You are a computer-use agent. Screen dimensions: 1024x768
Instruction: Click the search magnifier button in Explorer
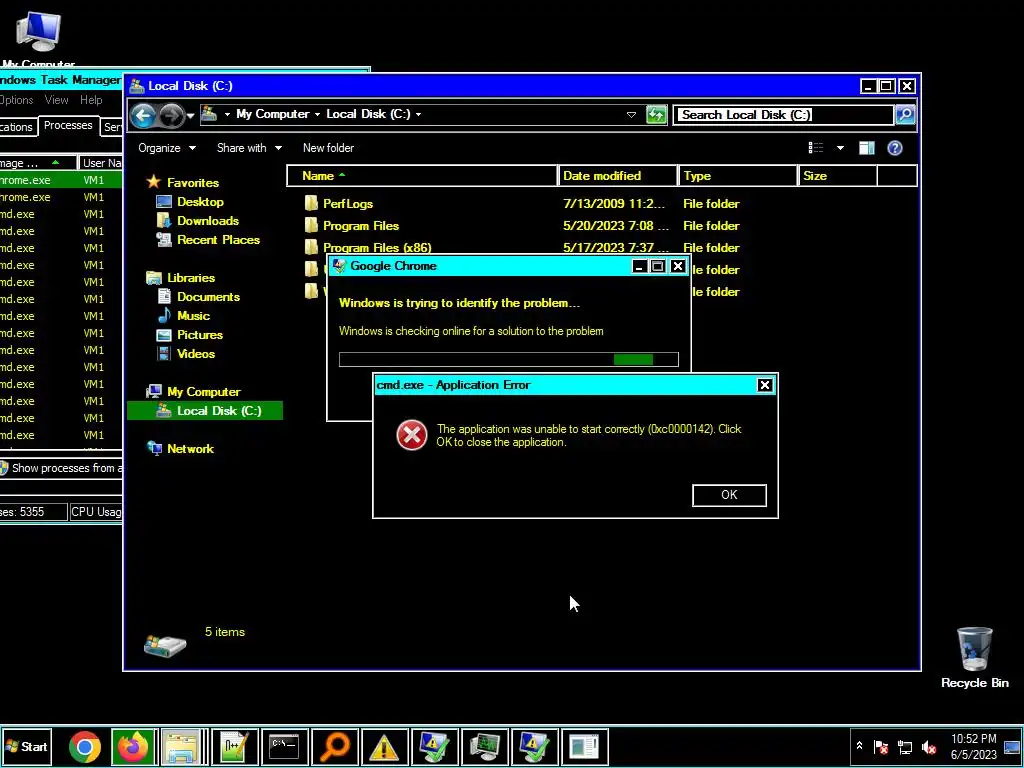pos(904,115)
